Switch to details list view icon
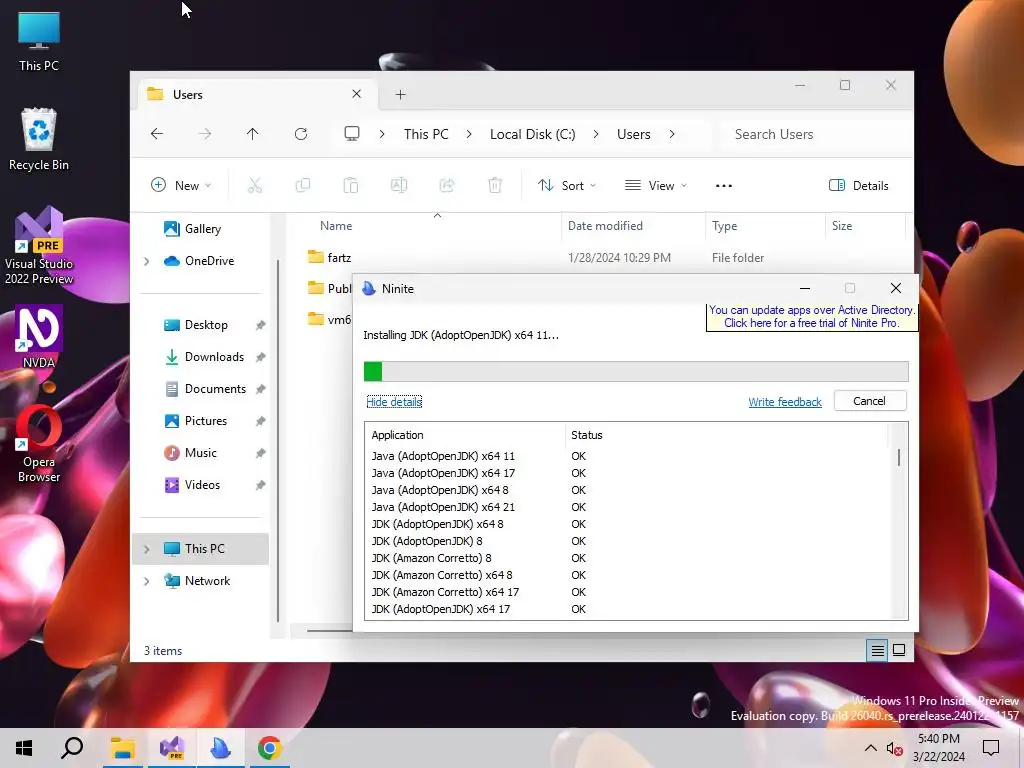The height and width of the screenshot is (768, 1024). coord(877,650)
